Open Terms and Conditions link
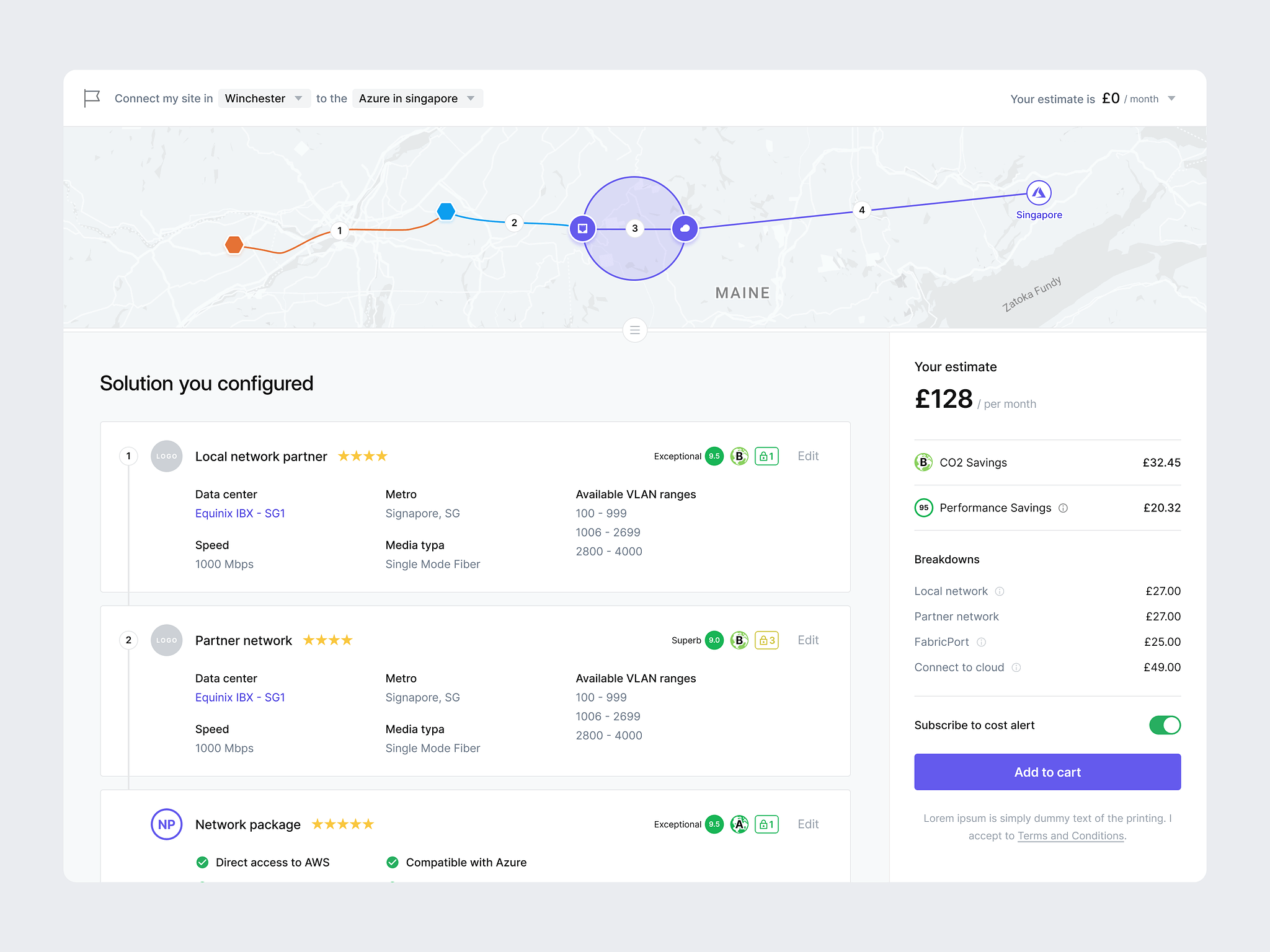This screenshot has width=1270, height=952. [1070, 835]
